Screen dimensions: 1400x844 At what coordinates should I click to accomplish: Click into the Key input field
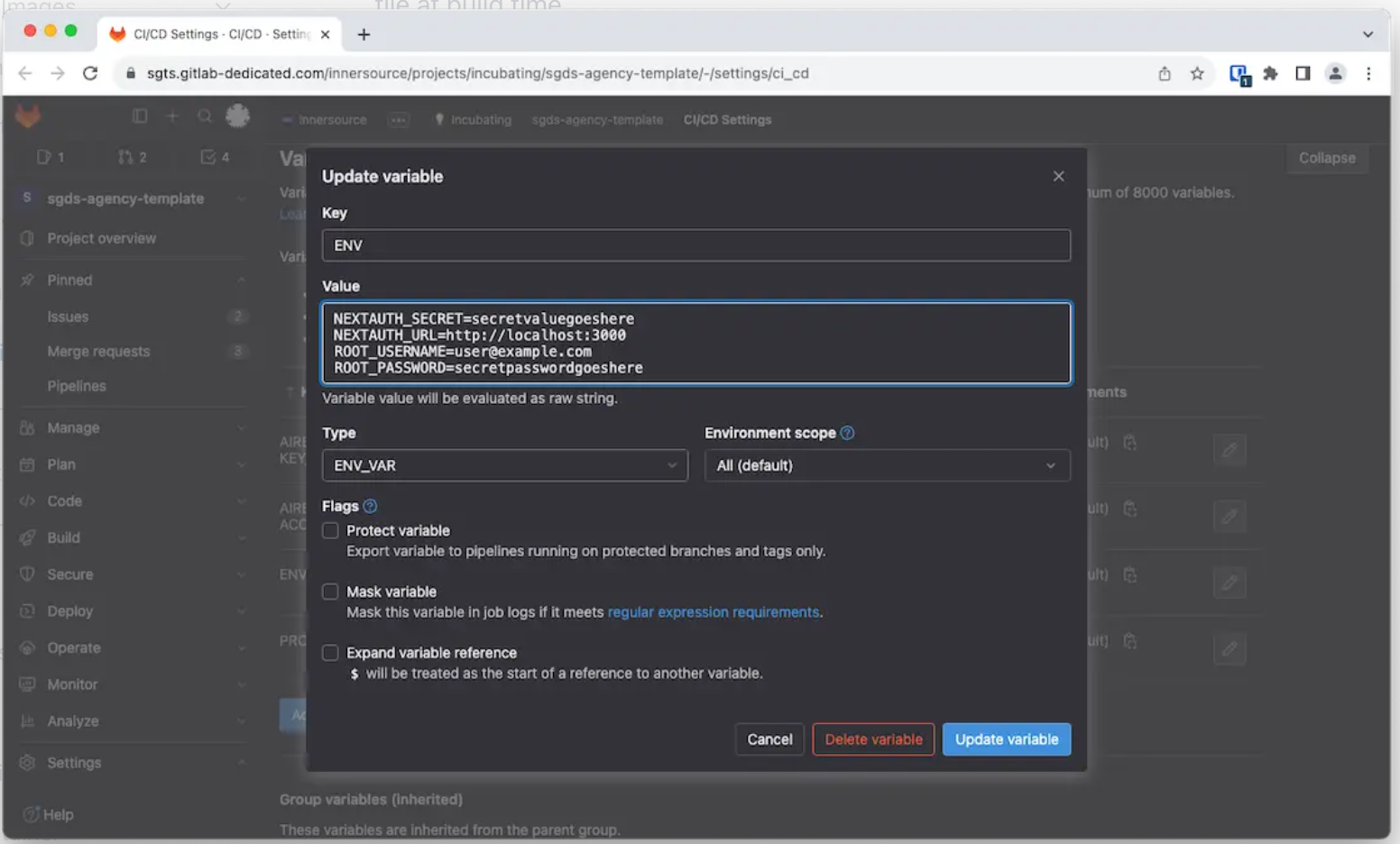[x=695, y=245]
